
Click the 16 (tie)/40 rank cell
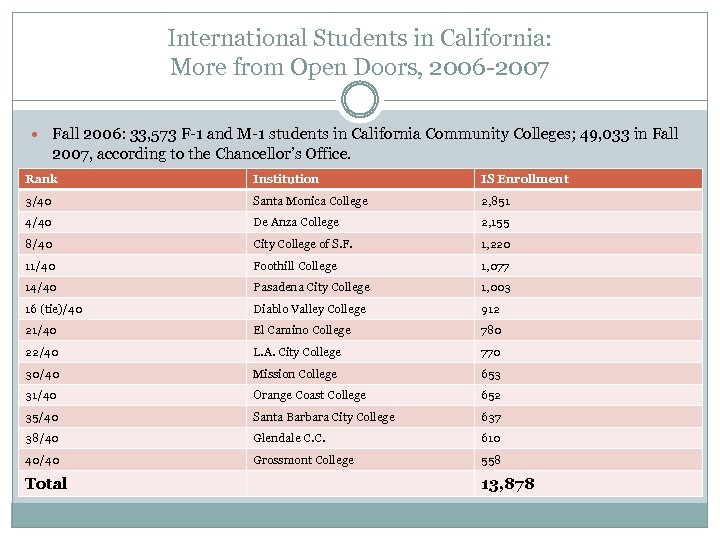[x=56, y=309]
